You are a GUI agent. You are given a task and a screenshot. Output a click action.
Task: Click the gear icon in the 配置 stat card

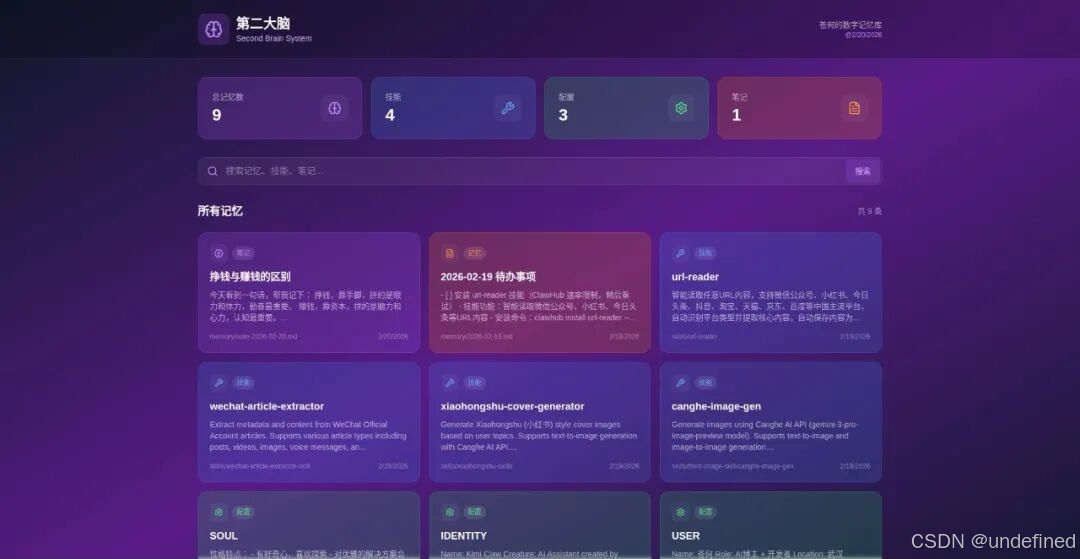click(x=681, y=108)
